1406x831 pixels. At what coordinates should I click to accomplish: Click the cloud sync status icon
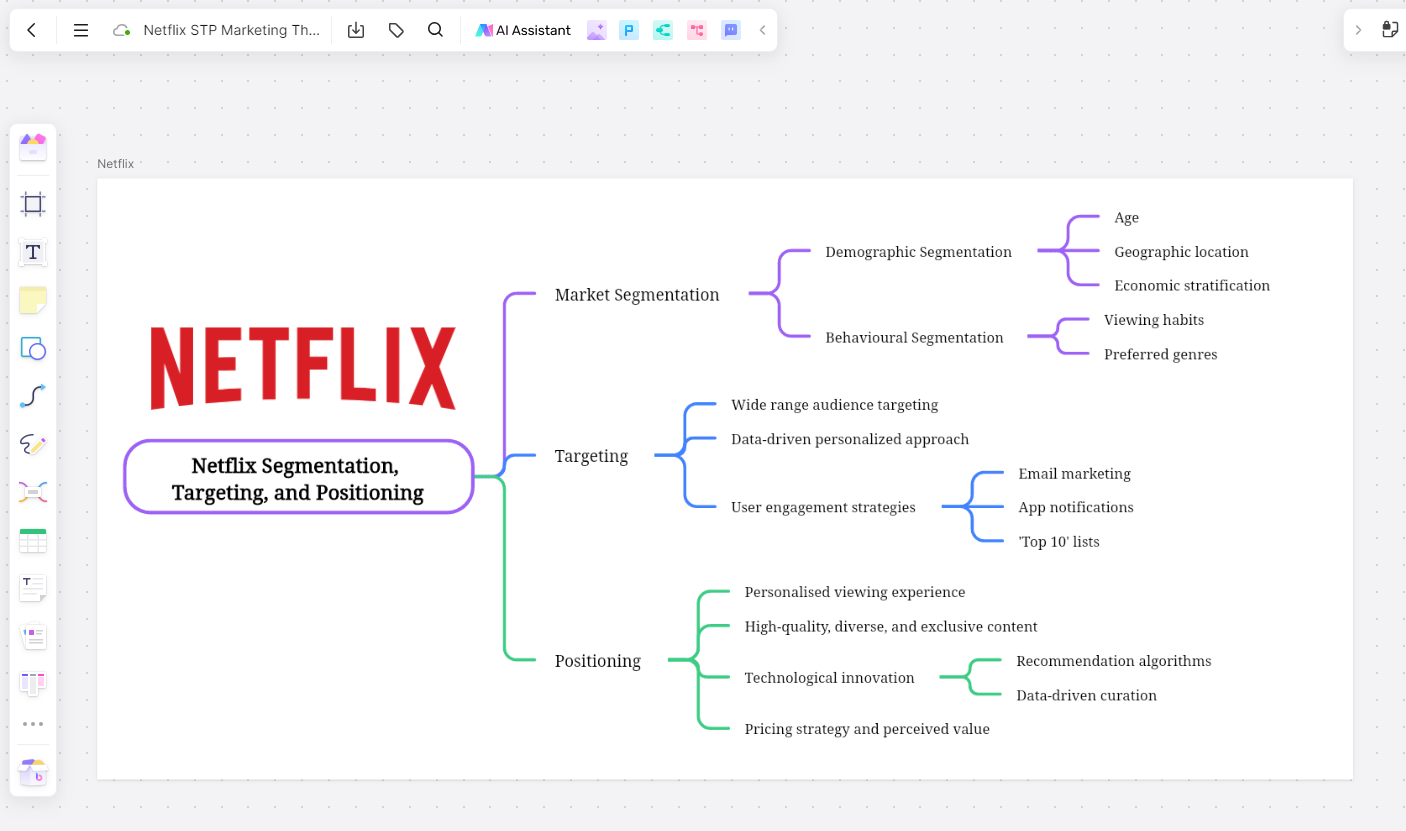[x=122, y=30]
